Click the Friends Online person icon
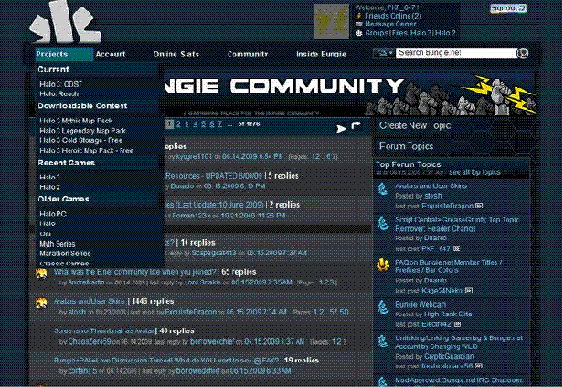This screenshot has height=387, width=562. pos(359,16)
